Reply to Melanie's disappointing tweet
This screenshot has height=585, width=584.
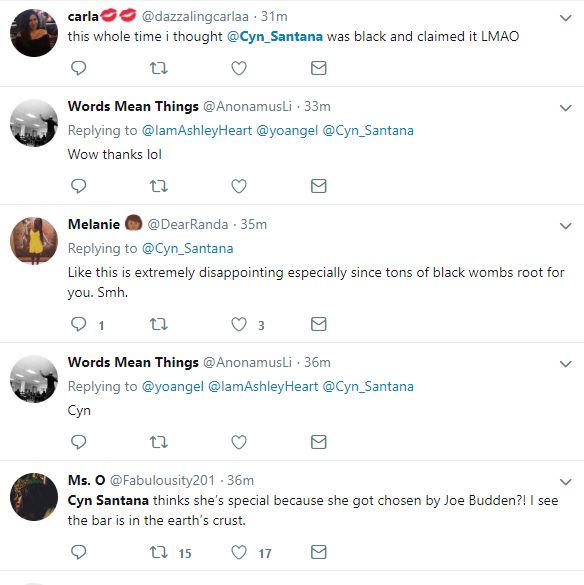tap(78, 324)
